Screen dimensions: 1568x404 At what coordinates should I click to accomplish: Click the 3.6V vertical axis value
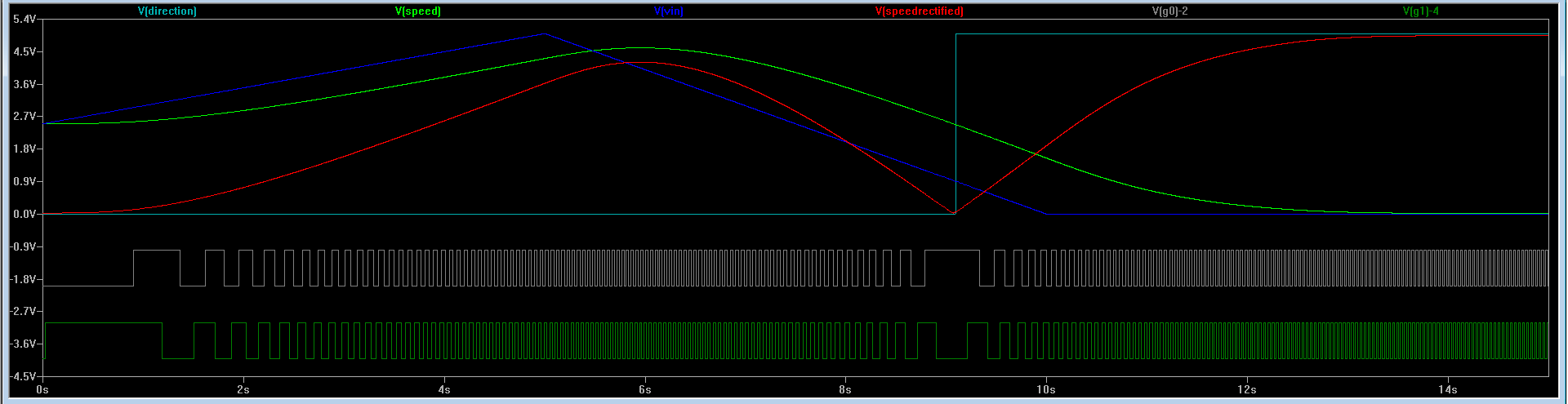pos(24,84)
